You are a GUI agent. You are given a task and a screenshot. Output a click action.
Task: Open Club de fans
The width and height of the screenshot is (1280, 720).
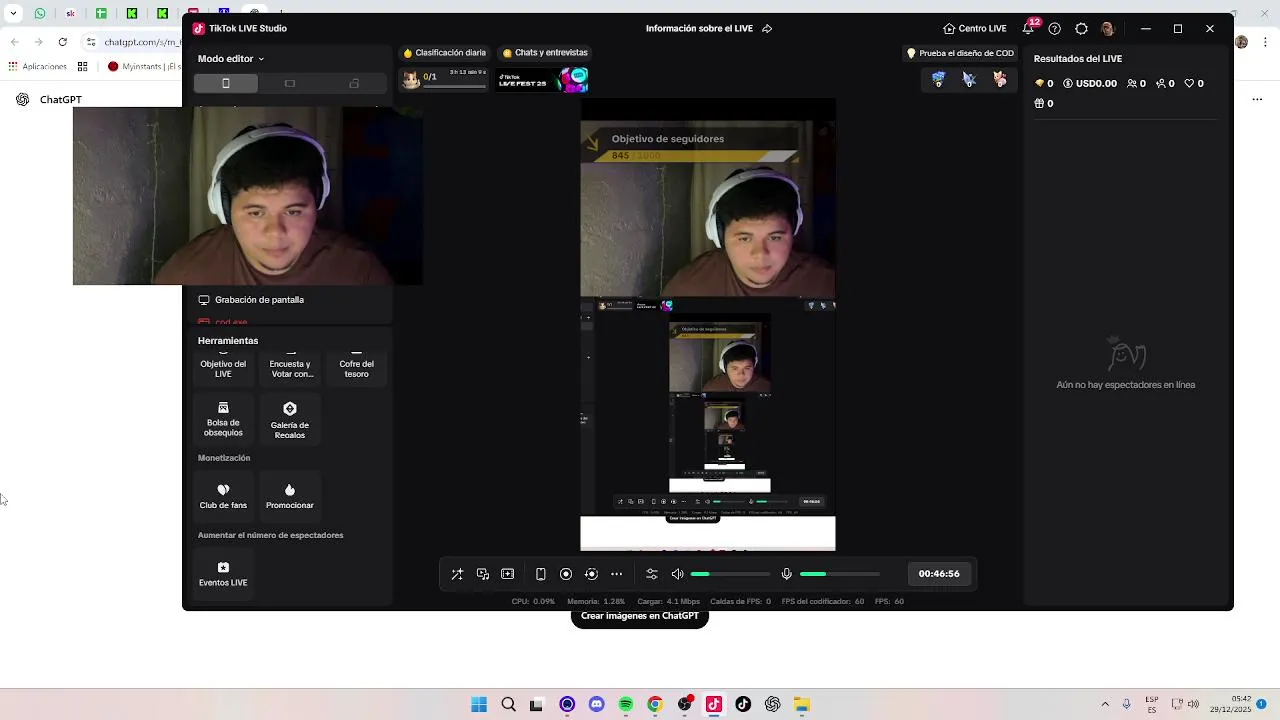[x=223, y=496]
